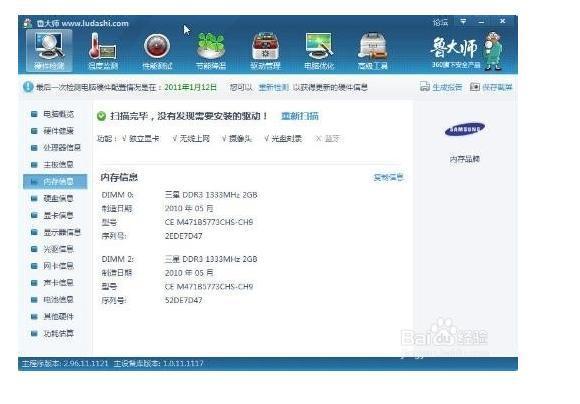Image resolution: width=580 pixels, height=404 pixels.
Task: Click DIMM 0 value 三星 DDR3 1333MHz 2GB
Action: click(211, 195)
